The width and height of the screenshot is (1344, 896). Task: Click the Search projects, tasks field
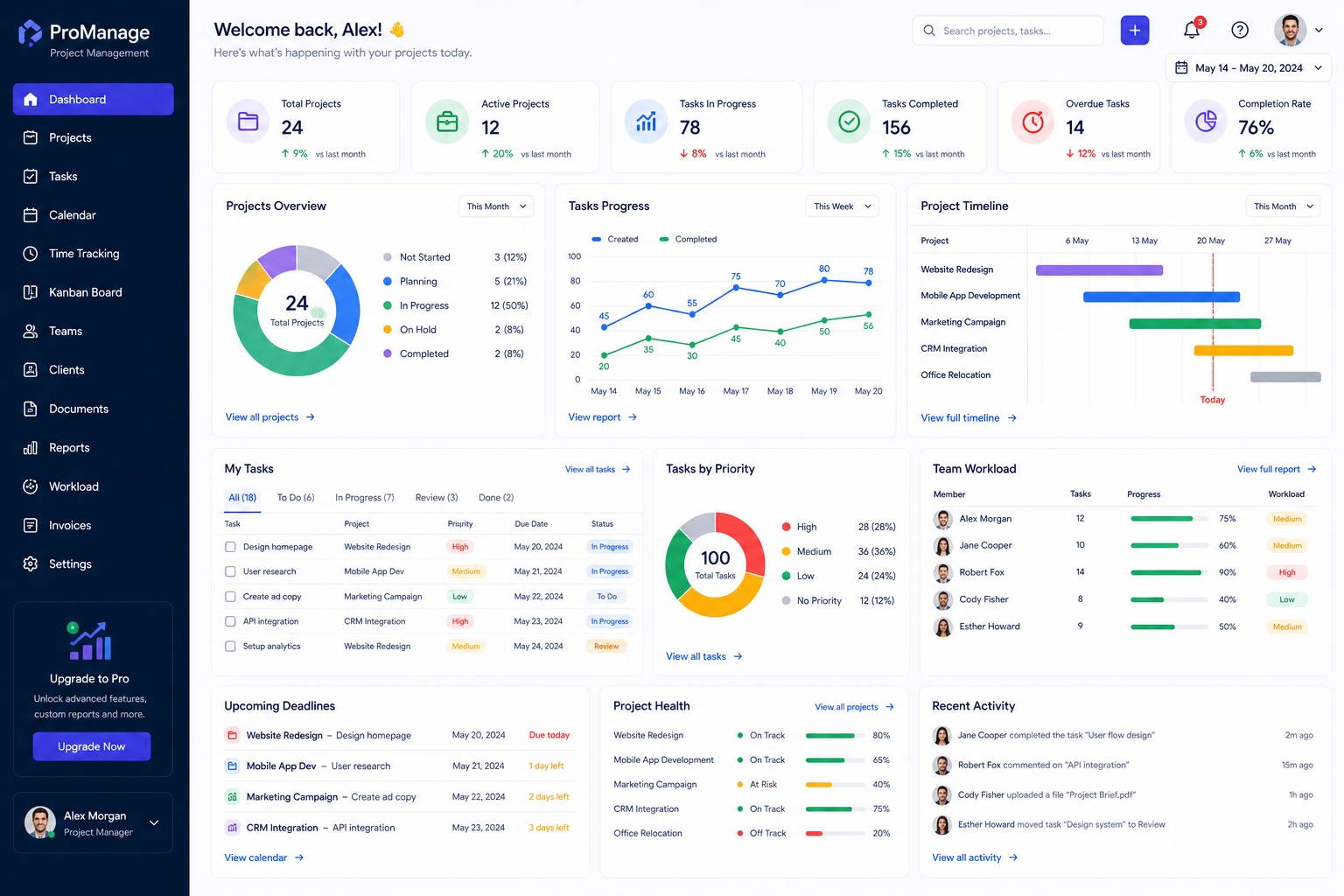(x=1008, y=31)
